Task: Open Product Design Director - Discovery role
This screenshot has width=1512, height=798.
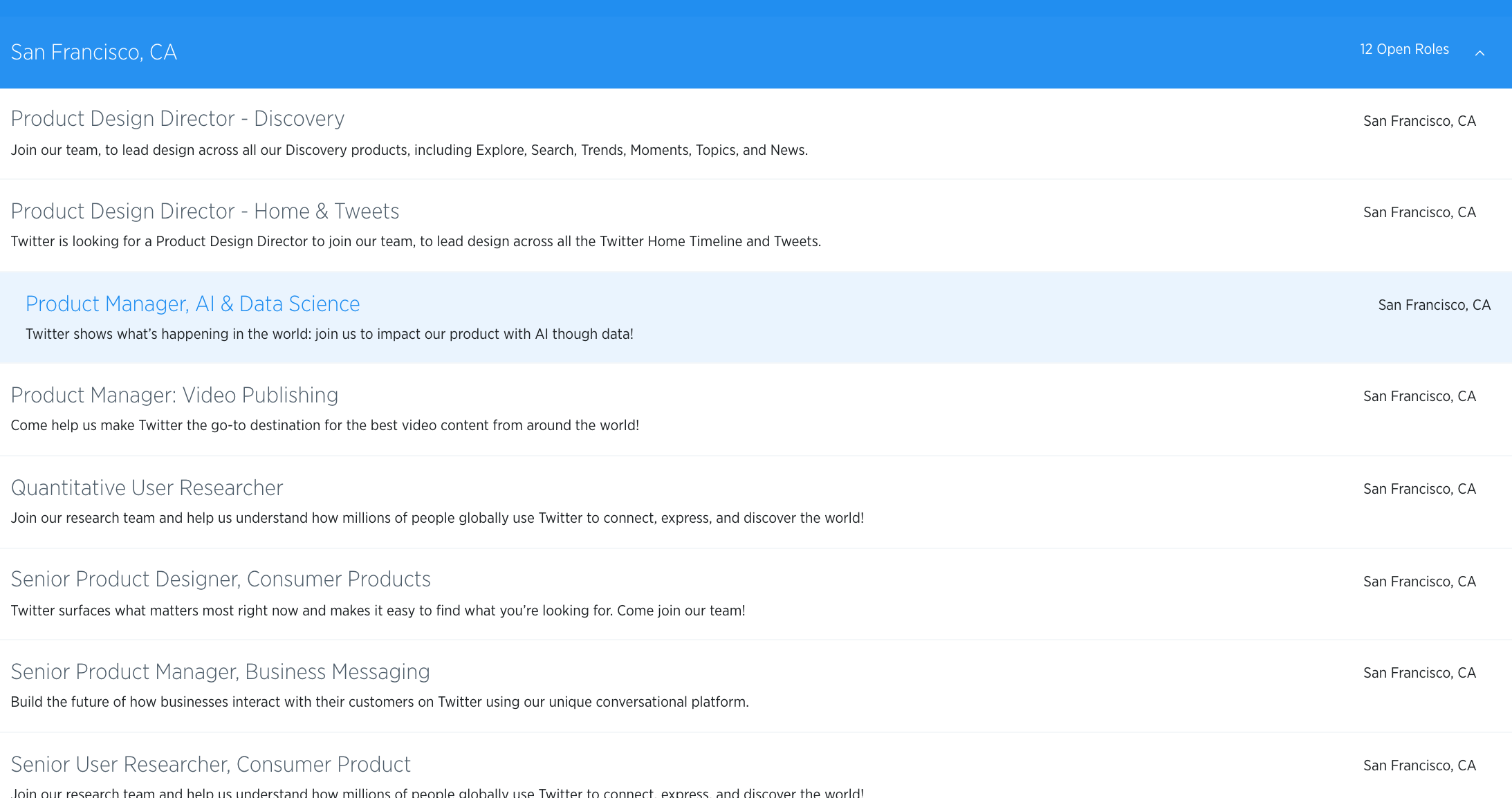Action: click(x=177, y=118)
